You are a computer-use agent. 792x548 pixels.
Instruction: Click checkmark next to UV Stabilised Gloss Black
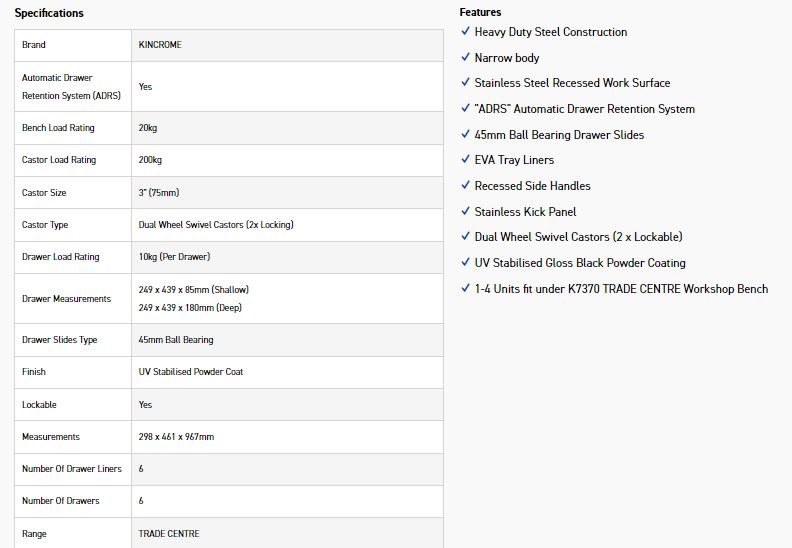(465, 262)
